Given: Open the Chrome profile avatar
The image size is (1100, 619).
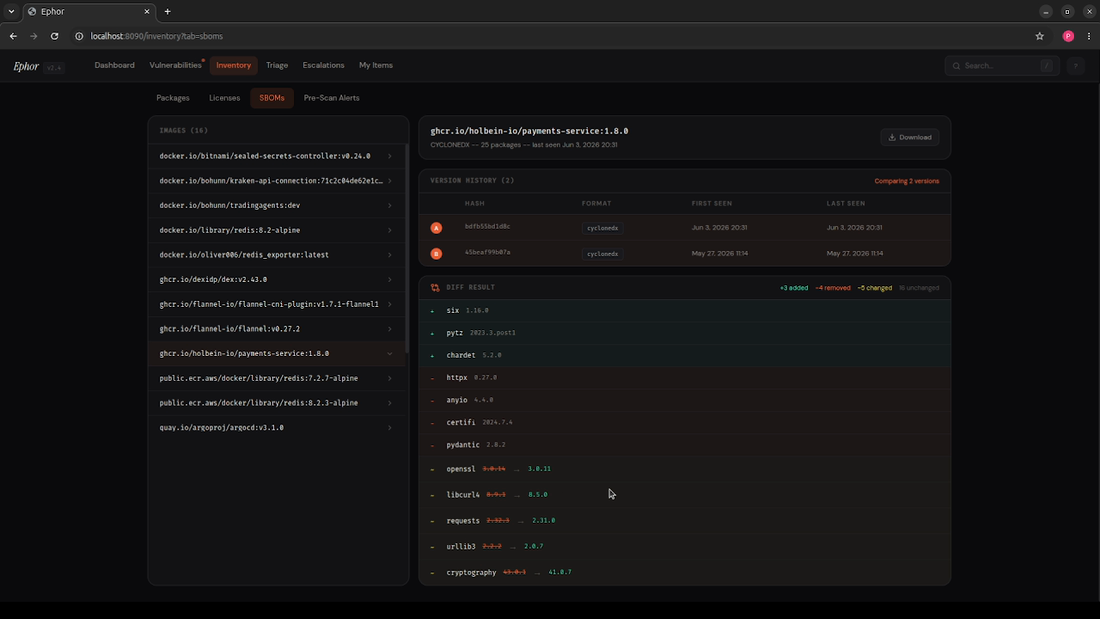Looking at the screenshot, I should [1068, 36].
